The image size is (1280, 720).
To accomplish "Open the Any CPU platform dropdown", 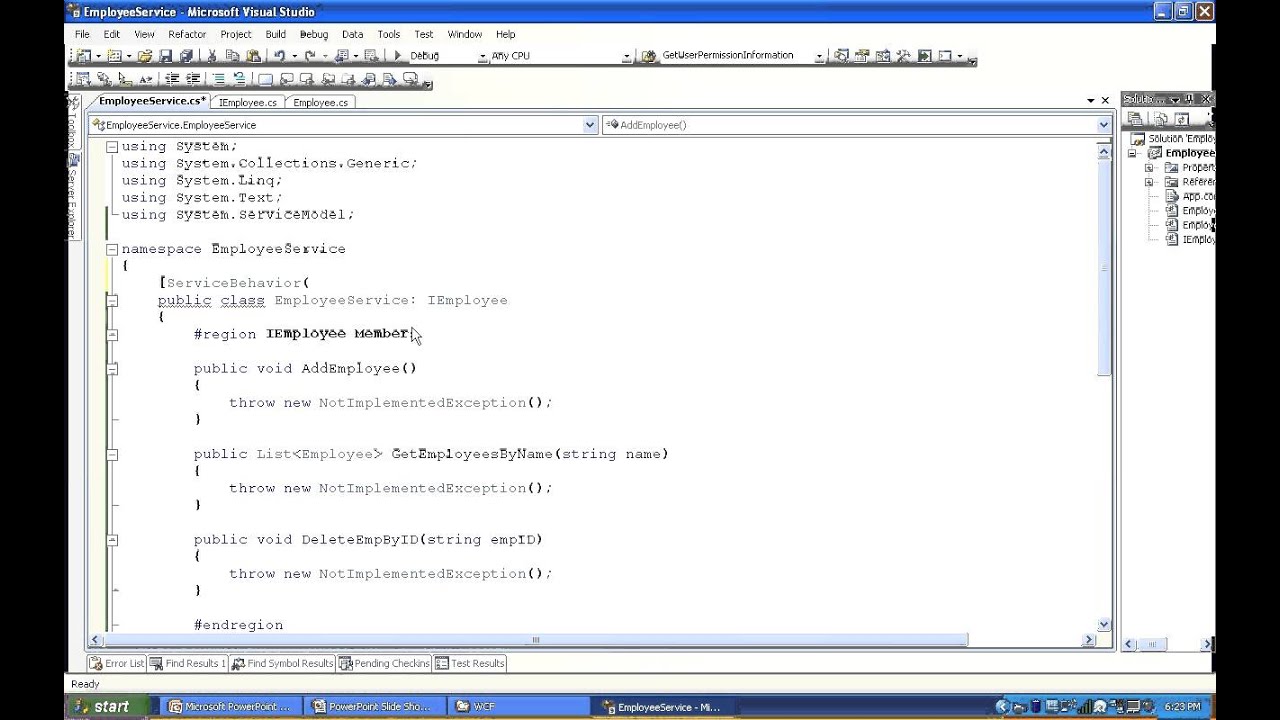I will point(627,57).
